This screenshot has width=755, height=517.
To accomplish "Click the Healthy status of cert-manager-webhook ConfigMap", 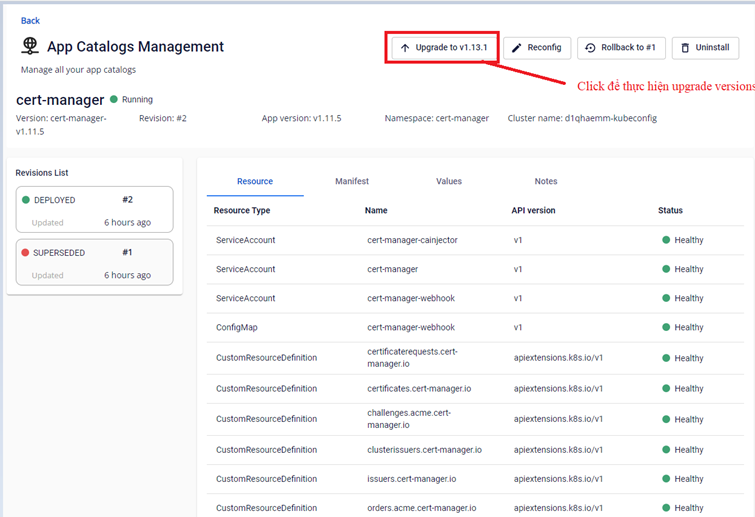I will [688, 328].
